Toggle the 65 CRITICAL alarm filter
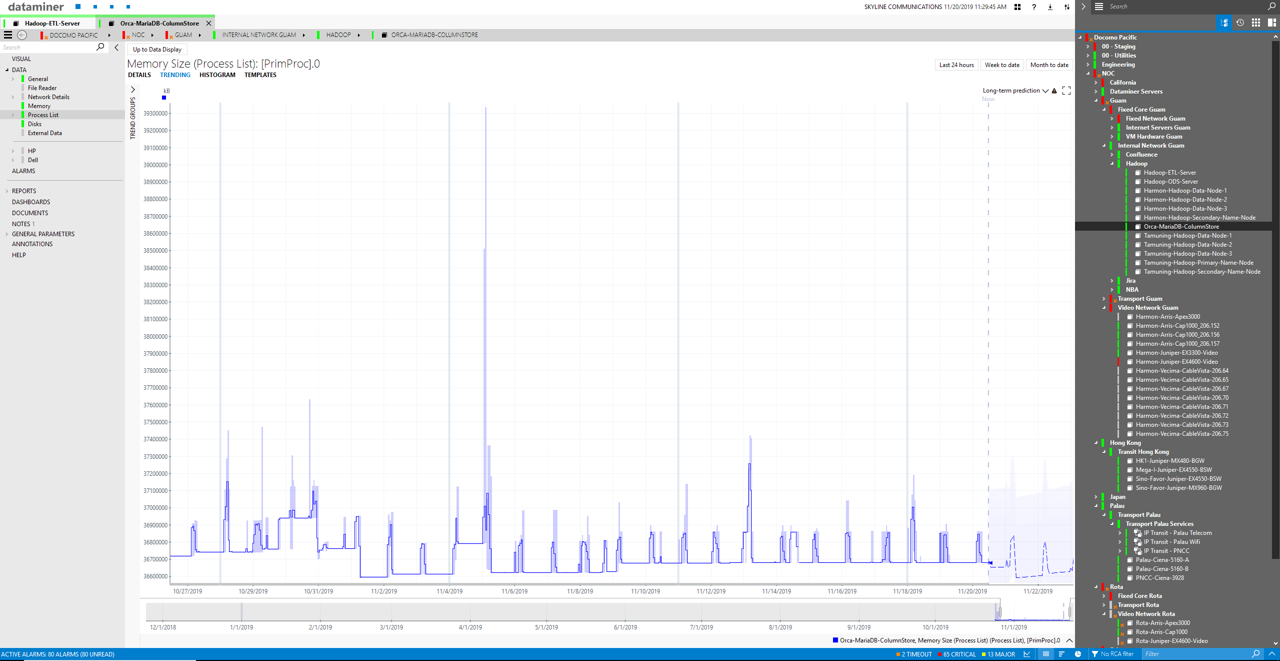1280x661 pixels. pos(957,654)
